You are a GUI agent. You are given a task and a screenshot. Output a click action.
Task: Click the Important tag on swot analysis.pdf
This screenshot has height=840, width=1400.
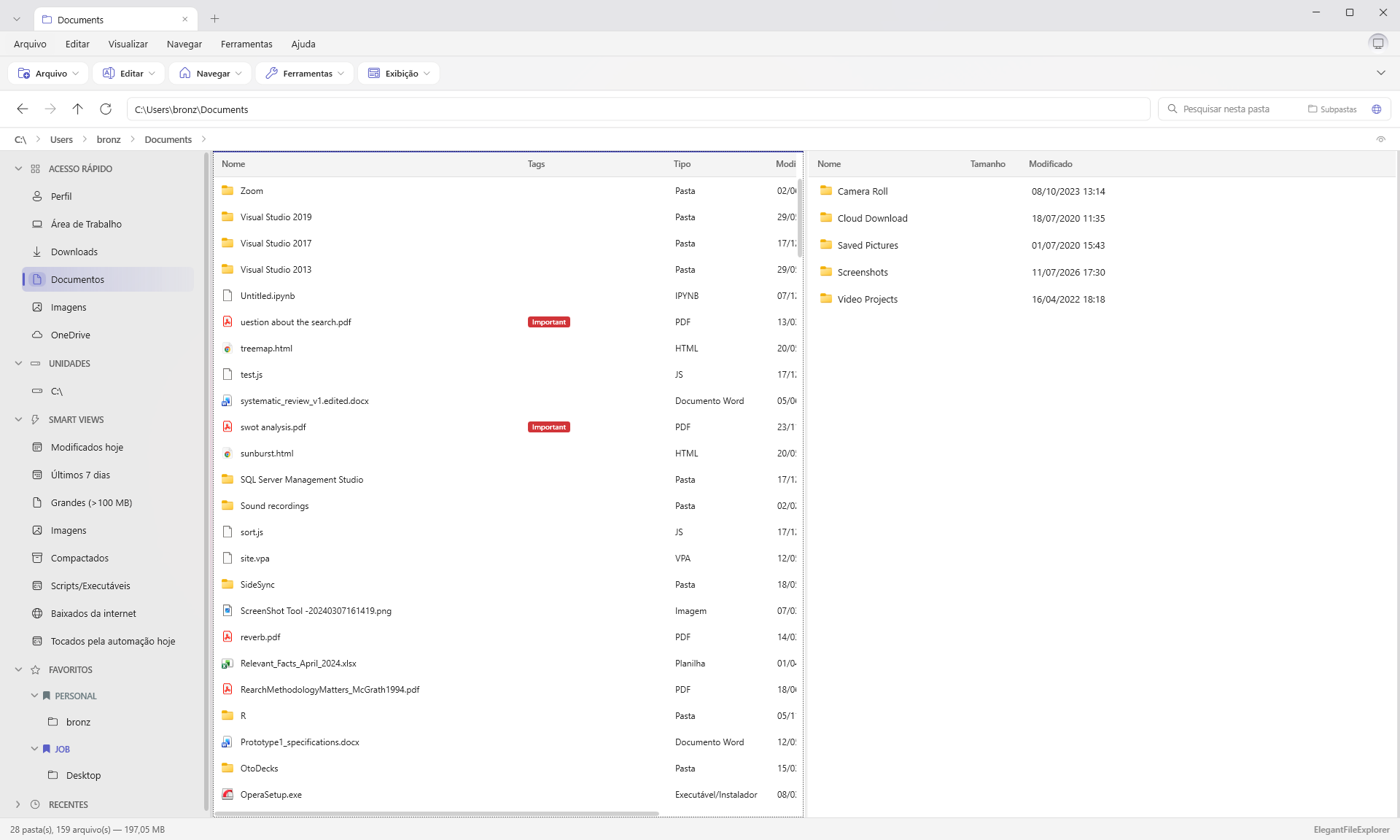548,427
